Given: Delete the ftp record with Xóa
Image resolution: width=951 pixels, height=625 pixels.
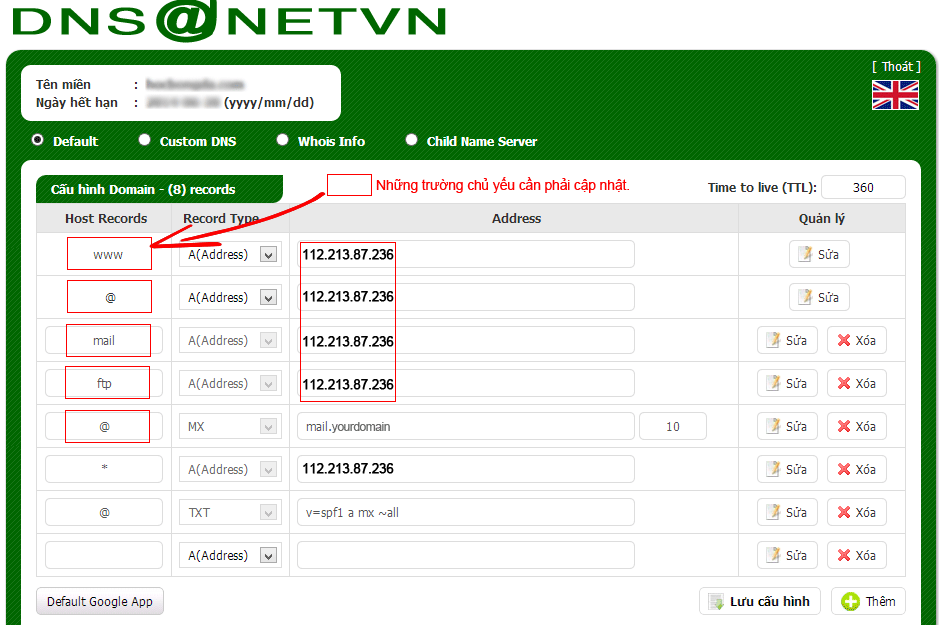Looking at the screenshot, I should [857, 383].
